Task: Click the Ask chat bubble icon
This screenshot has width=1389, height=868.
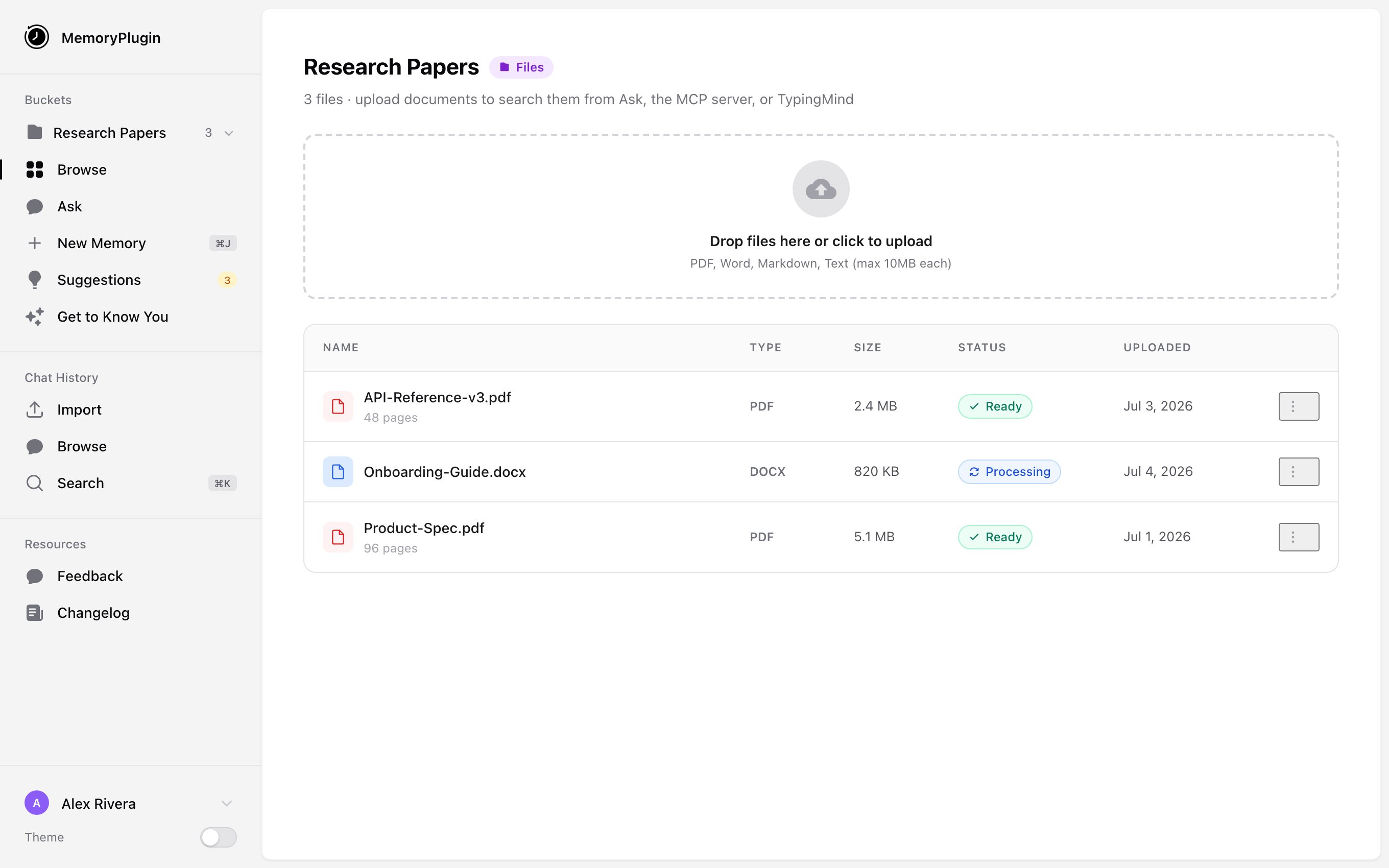Action: point(34,206)
